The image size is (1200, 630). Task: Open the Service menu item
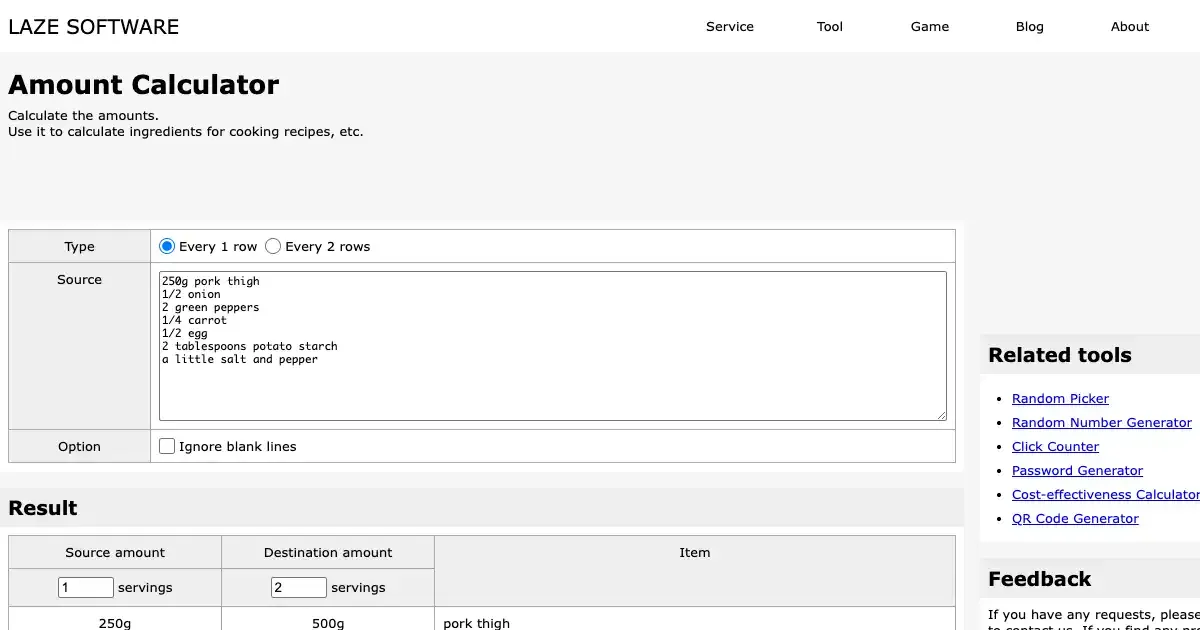tap(729, 27)
